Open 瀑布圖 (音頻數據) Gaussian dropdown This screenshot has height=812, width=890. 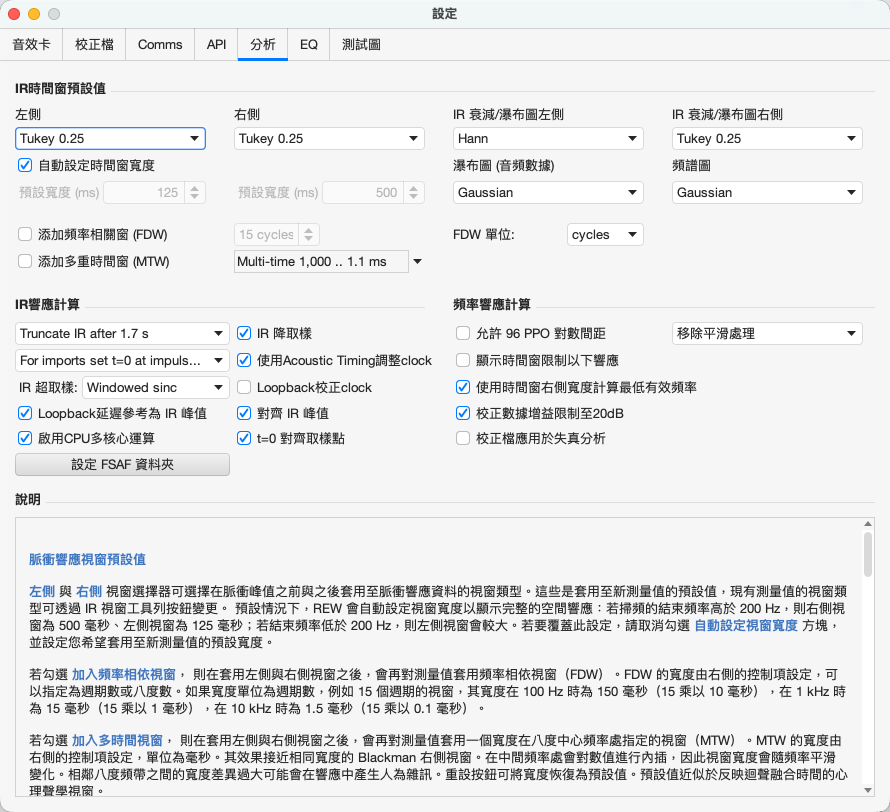548,192
